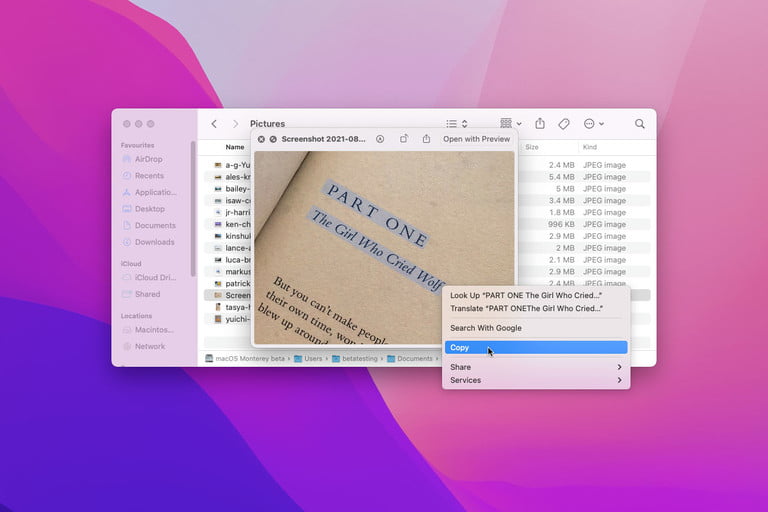Rotate the image in Quick Look
The image size is (768, 512).
pyautogui.click(x=404, y=139)
